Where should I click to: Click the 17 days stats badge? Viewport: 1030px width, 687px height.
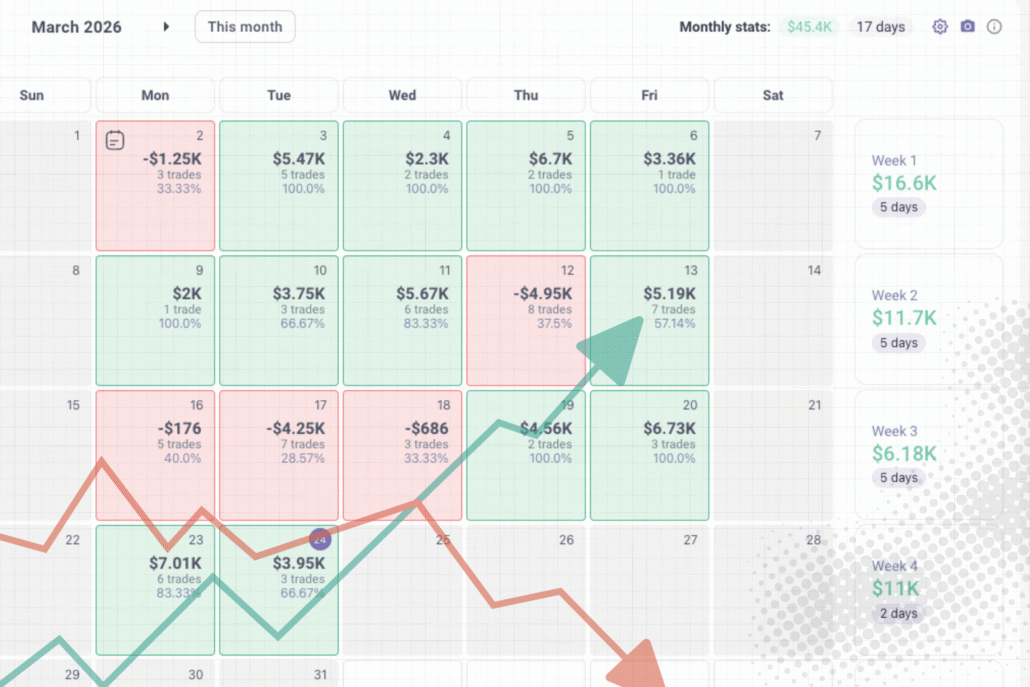pos(880,27)
